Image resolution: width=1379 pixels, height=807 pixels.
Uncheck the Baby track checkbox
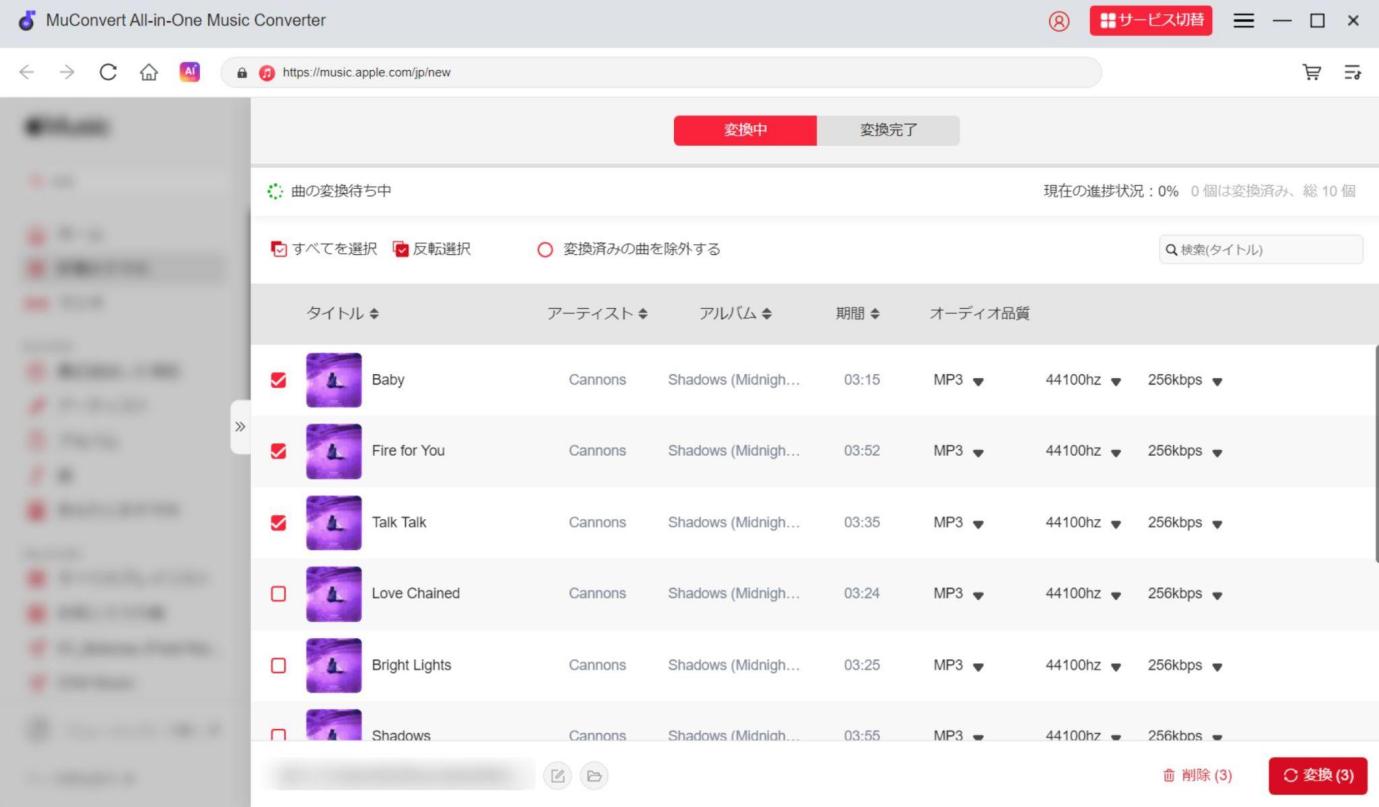pos(279,380)
